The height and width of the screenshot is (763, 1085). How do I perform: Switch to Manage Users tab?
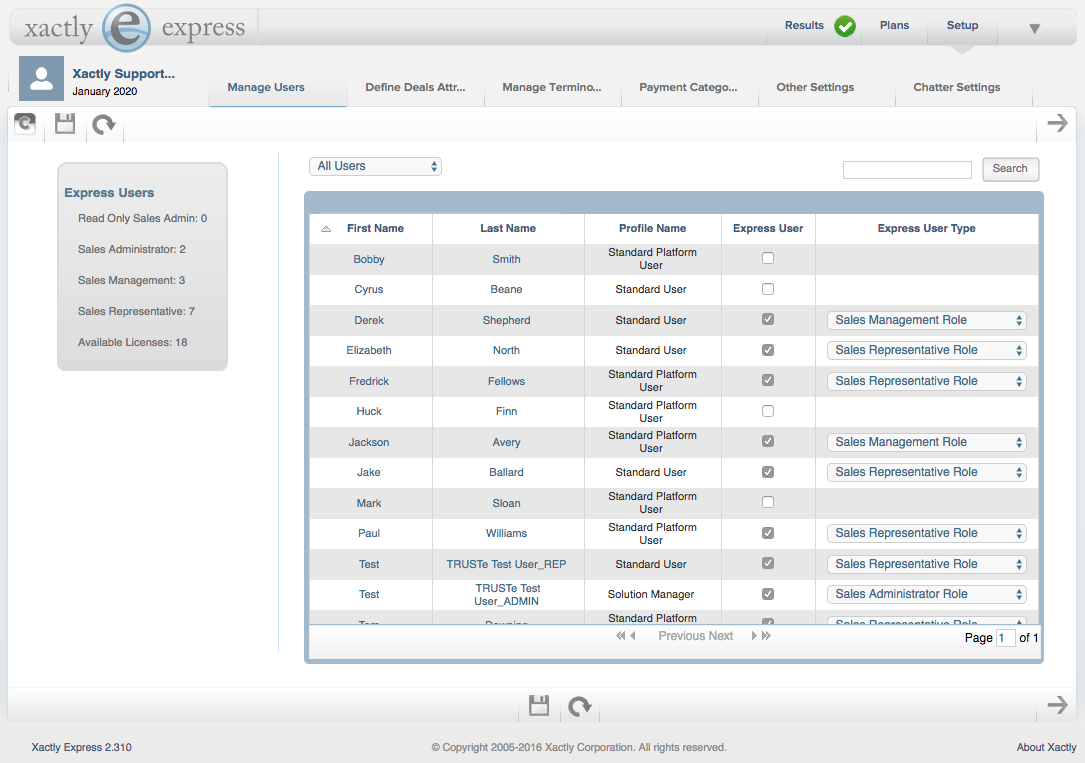click(x=266, y=87)
